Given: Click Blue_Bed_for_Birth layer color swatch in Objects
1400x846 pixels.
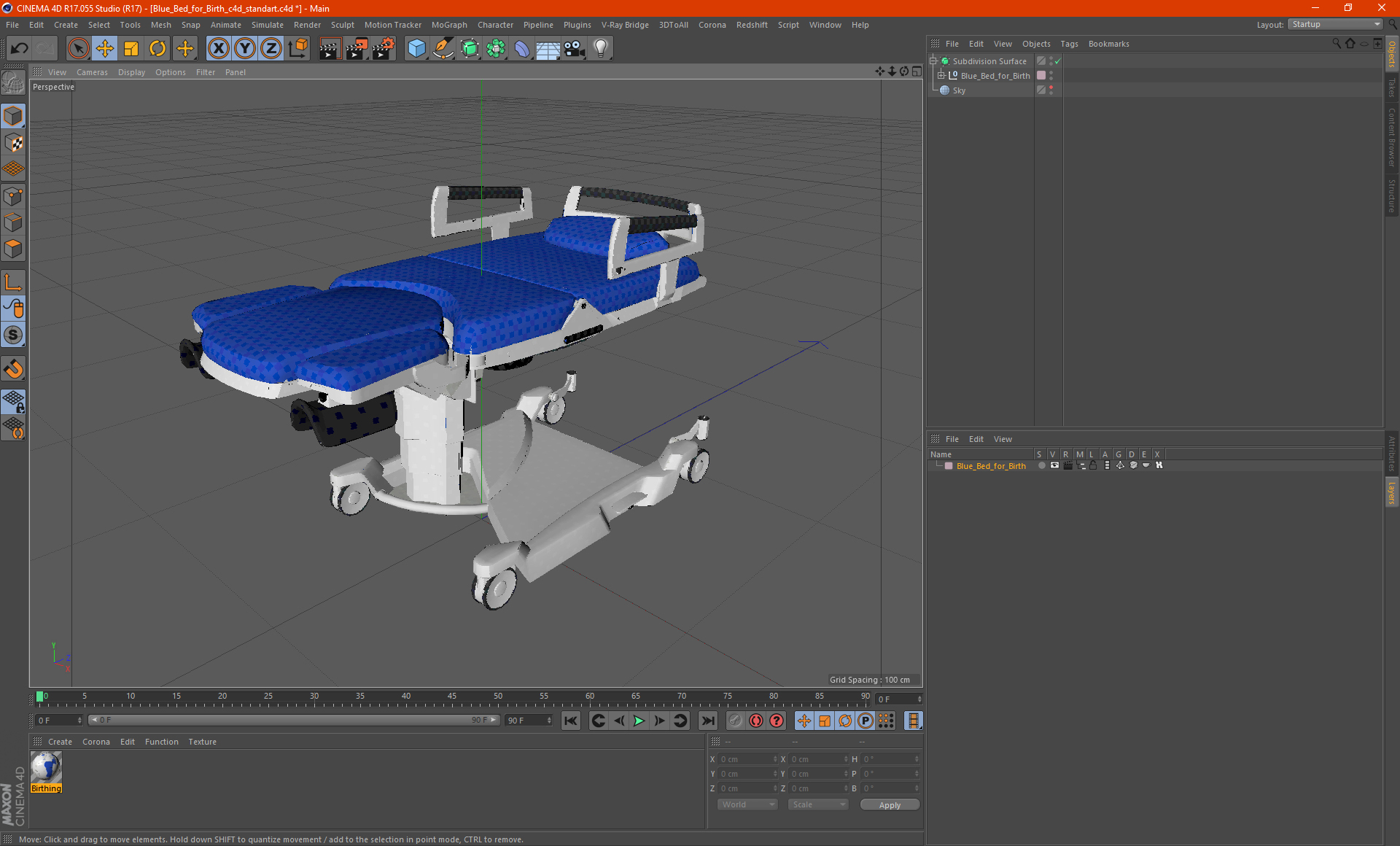Looking at the screenshot, I should [1041, 76].
